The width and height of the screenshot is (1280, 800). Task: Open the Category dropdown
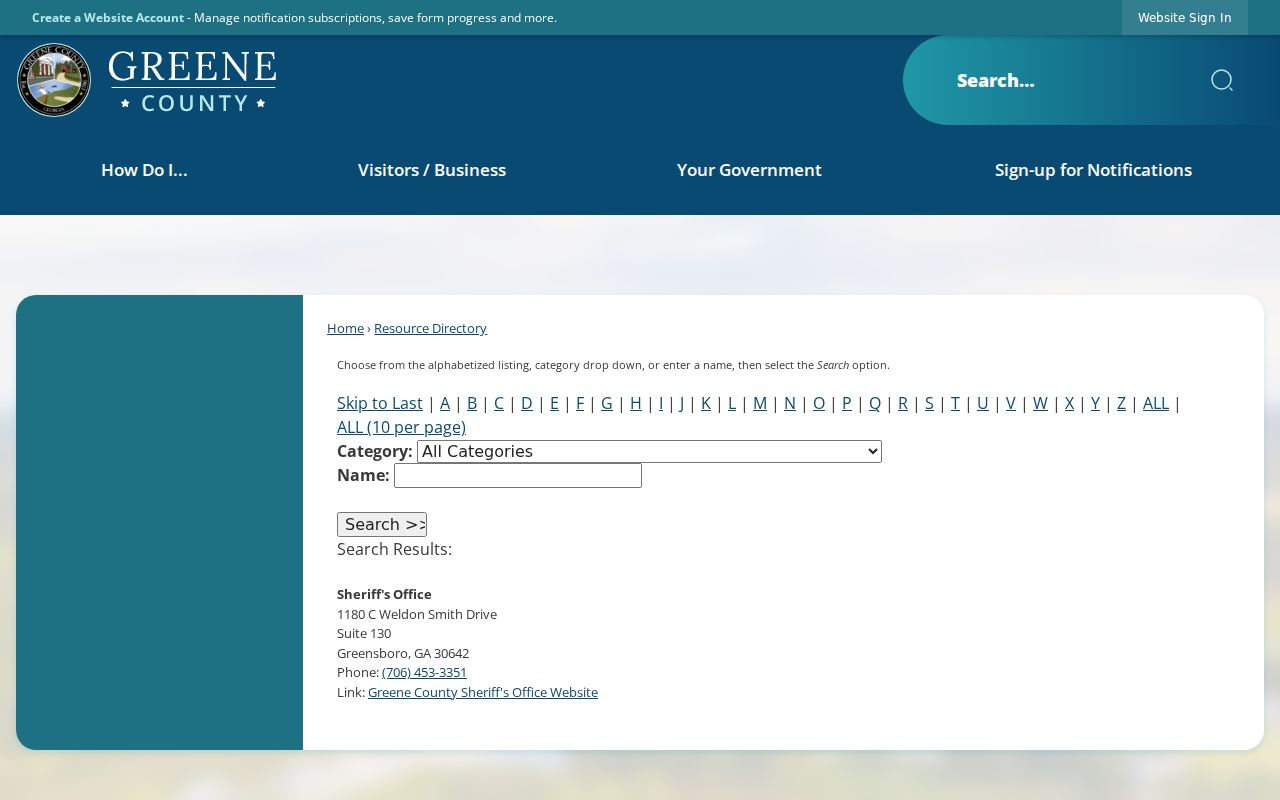tap(649, 451)
